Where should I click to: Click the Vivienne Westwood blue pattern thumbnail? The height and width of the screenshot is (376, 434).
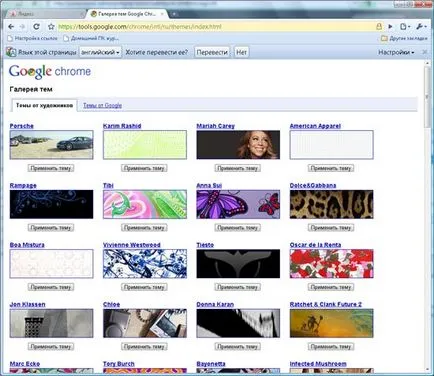[x=145, y=264]
